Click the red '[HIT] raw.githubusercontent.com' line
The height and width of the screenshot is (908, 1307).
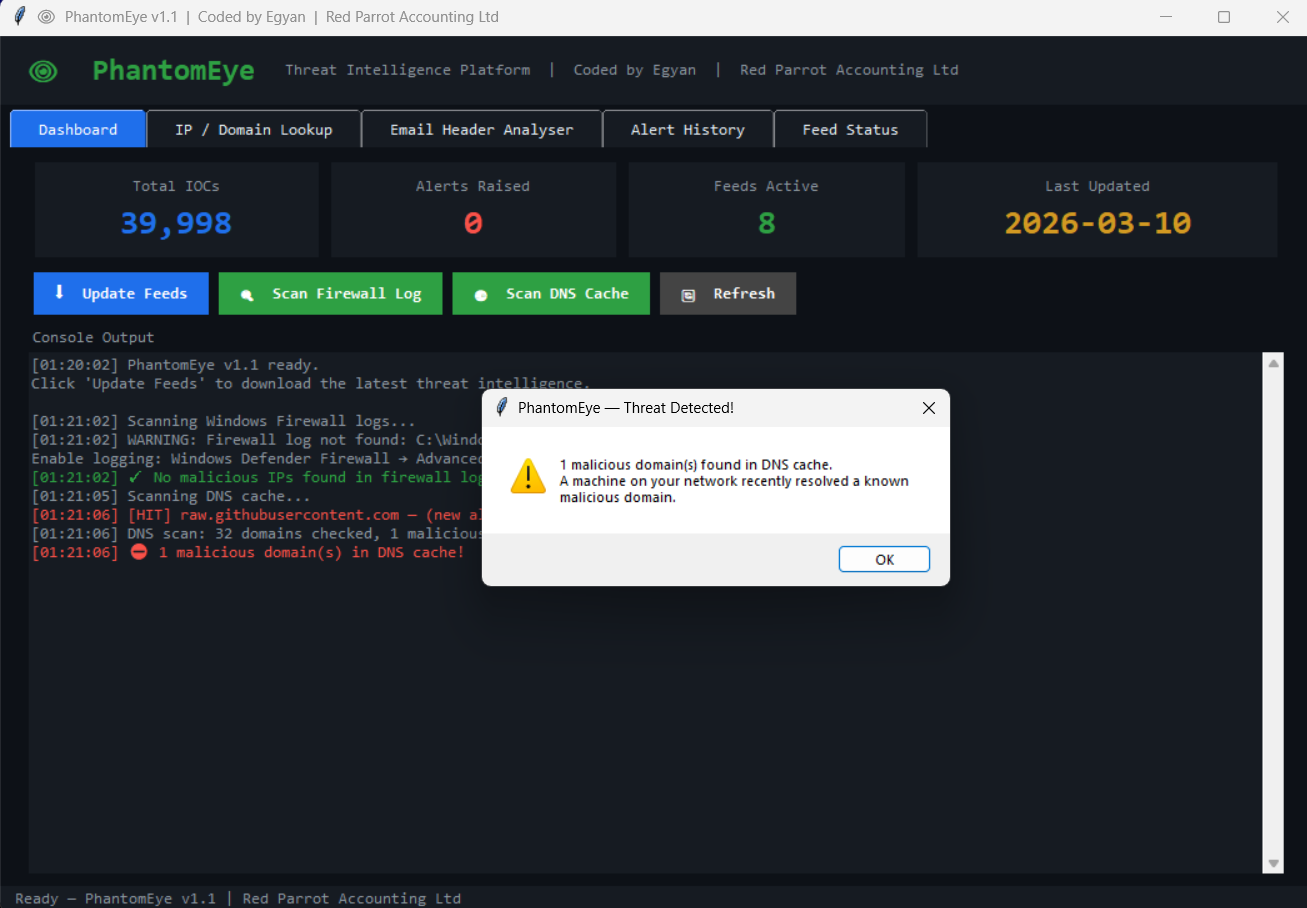point(257,515)
